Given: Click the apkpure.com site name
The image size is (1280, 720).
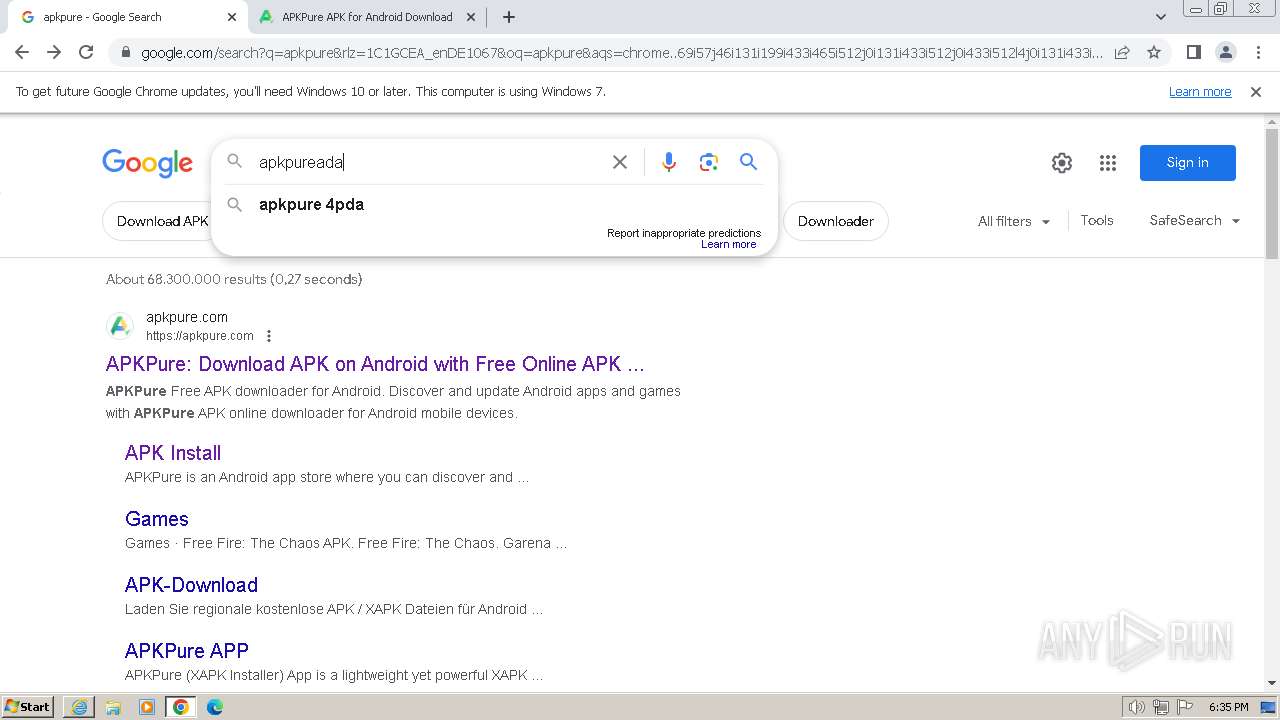Looking at the screenshot, I should pos(187,317).
